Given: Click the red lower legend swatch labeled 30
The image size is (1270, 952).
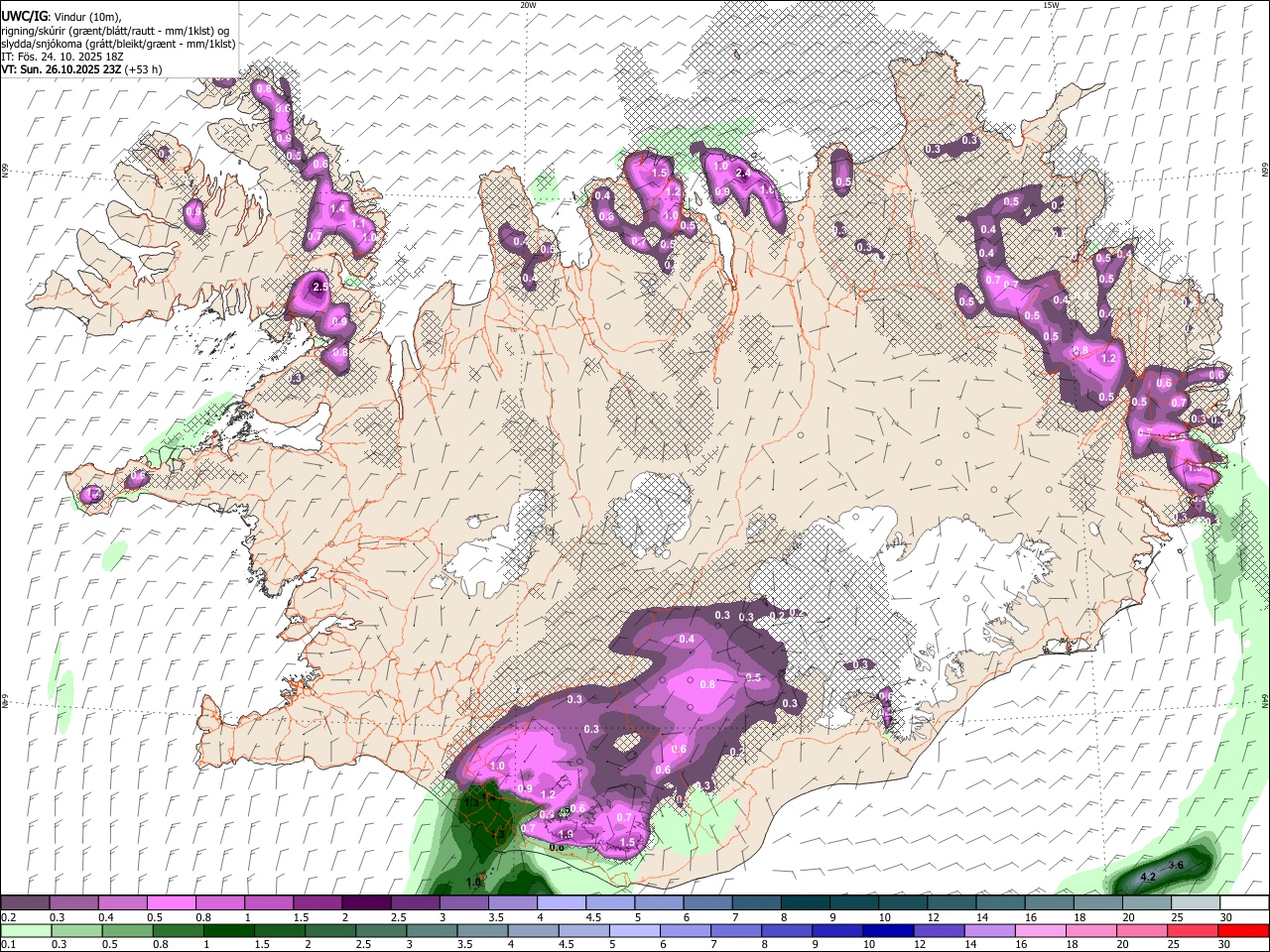Looking at the screenshot, I should (x=1245, y=930).
